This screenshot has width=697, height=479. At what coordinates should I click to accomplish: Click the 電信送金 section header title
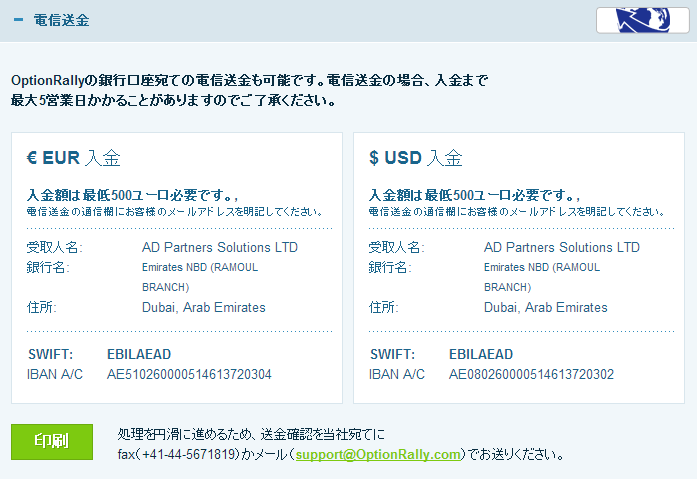[x=61, y=20]
